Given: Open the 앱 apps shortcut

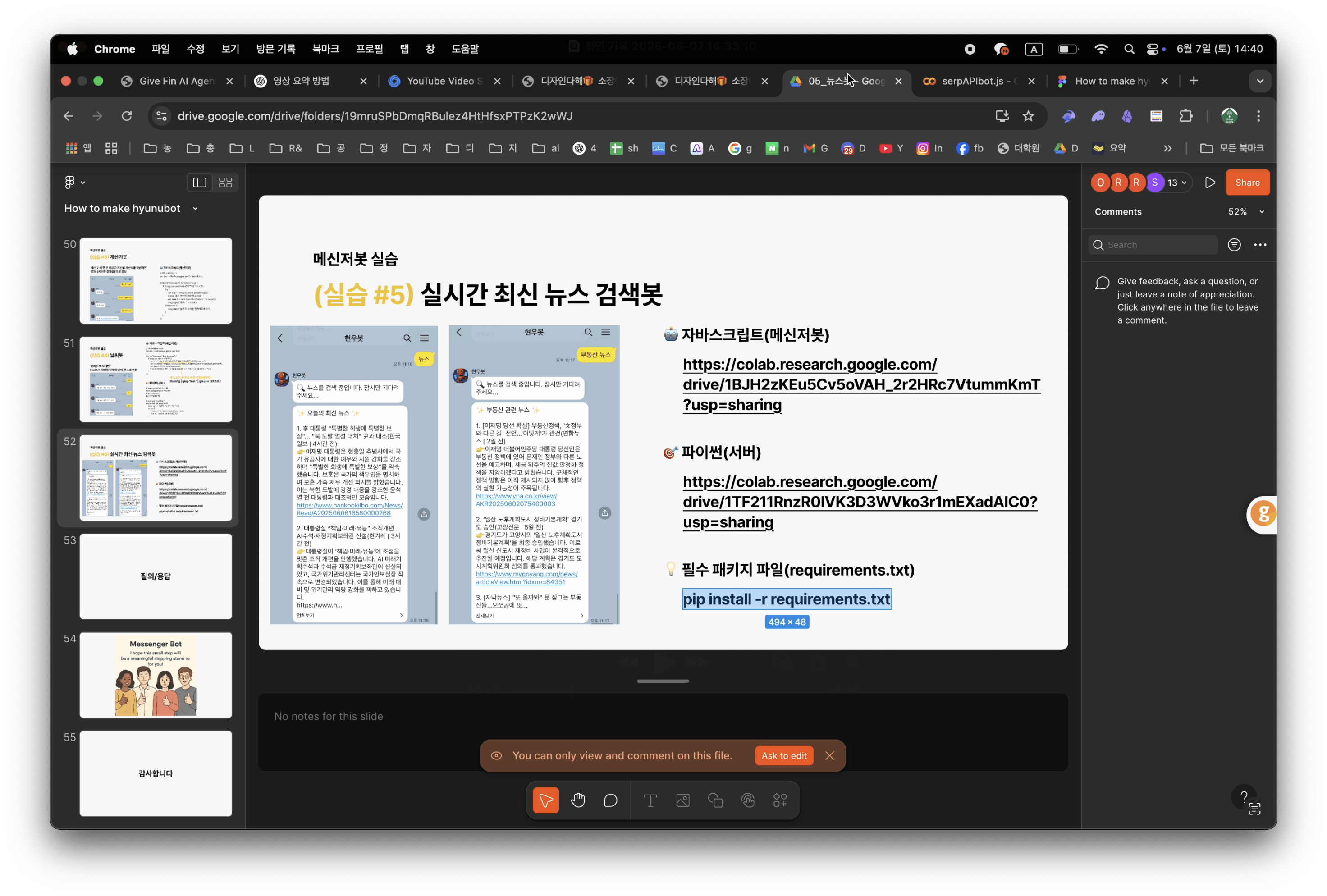Looking at the screenshot, I should (x=79, y=148).
